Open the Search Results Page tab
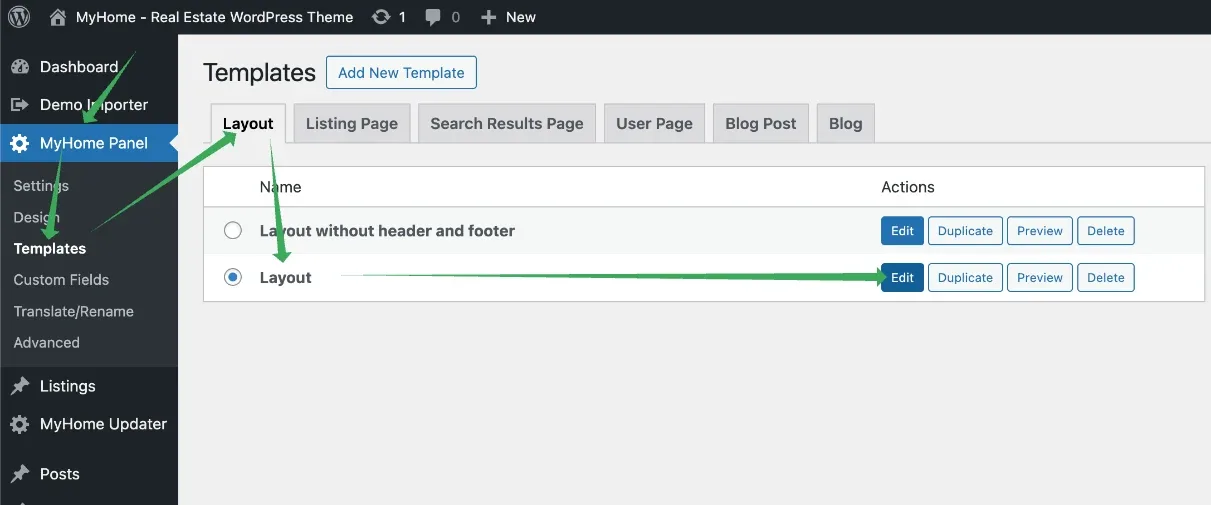1211x505 pixels. (x=507, y=123)
